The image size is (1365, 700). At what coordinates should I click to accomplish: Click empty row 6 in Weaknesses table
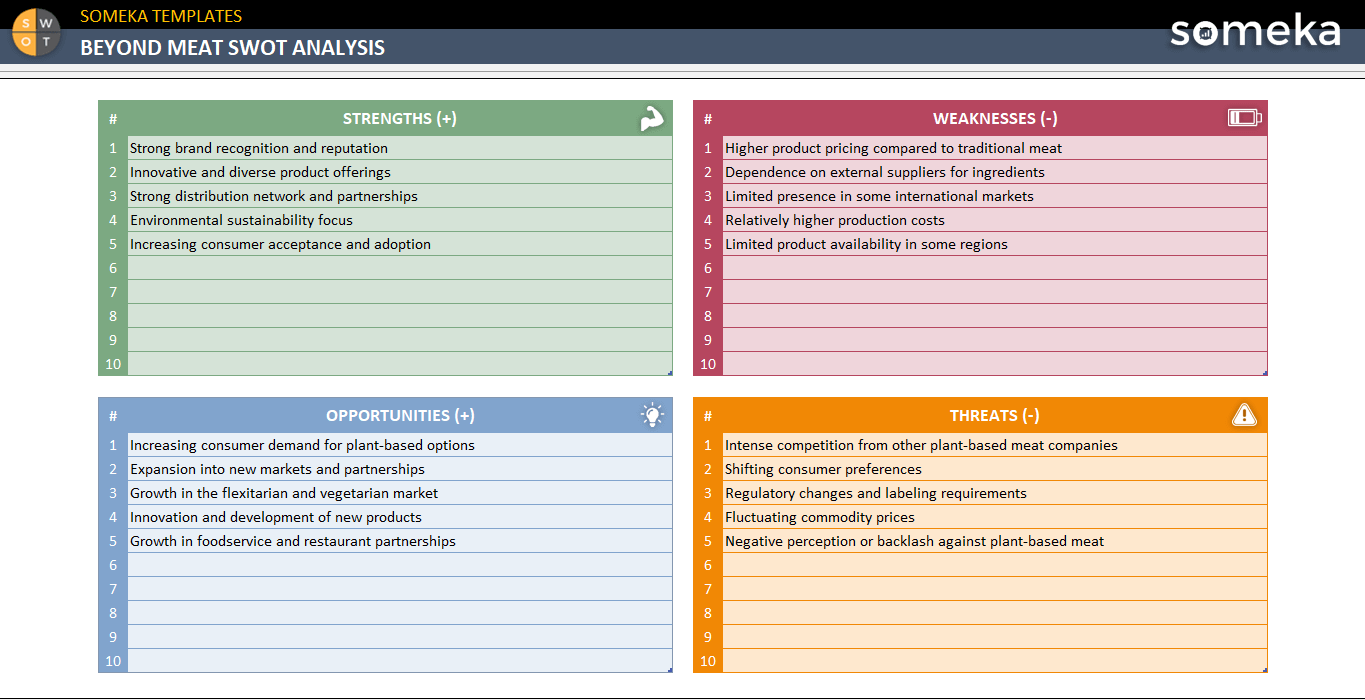pyautogui.click(x=995, y=268)
